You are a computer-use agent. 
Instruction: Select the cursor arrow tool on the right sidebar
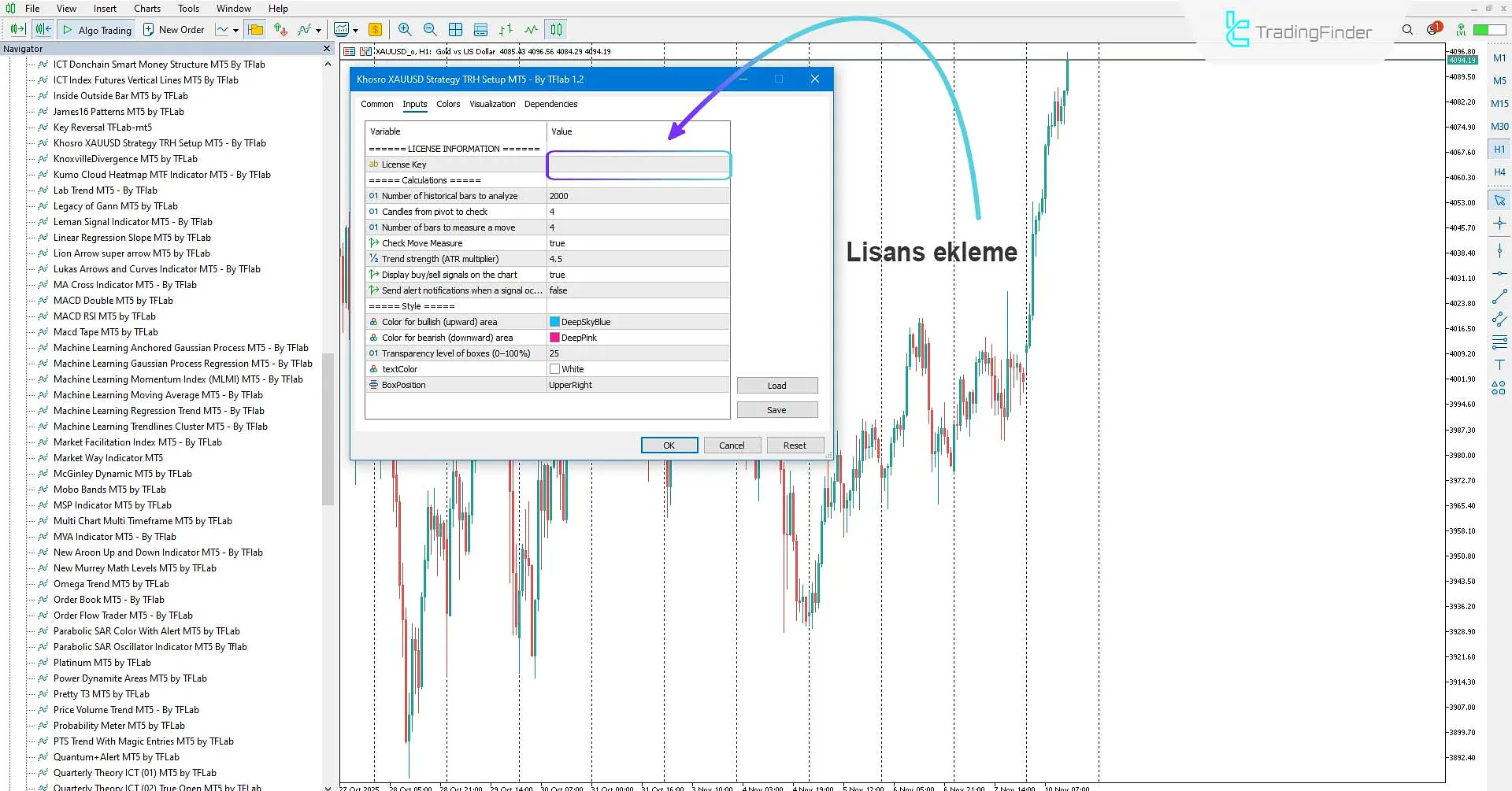[x=1499, y=200]
